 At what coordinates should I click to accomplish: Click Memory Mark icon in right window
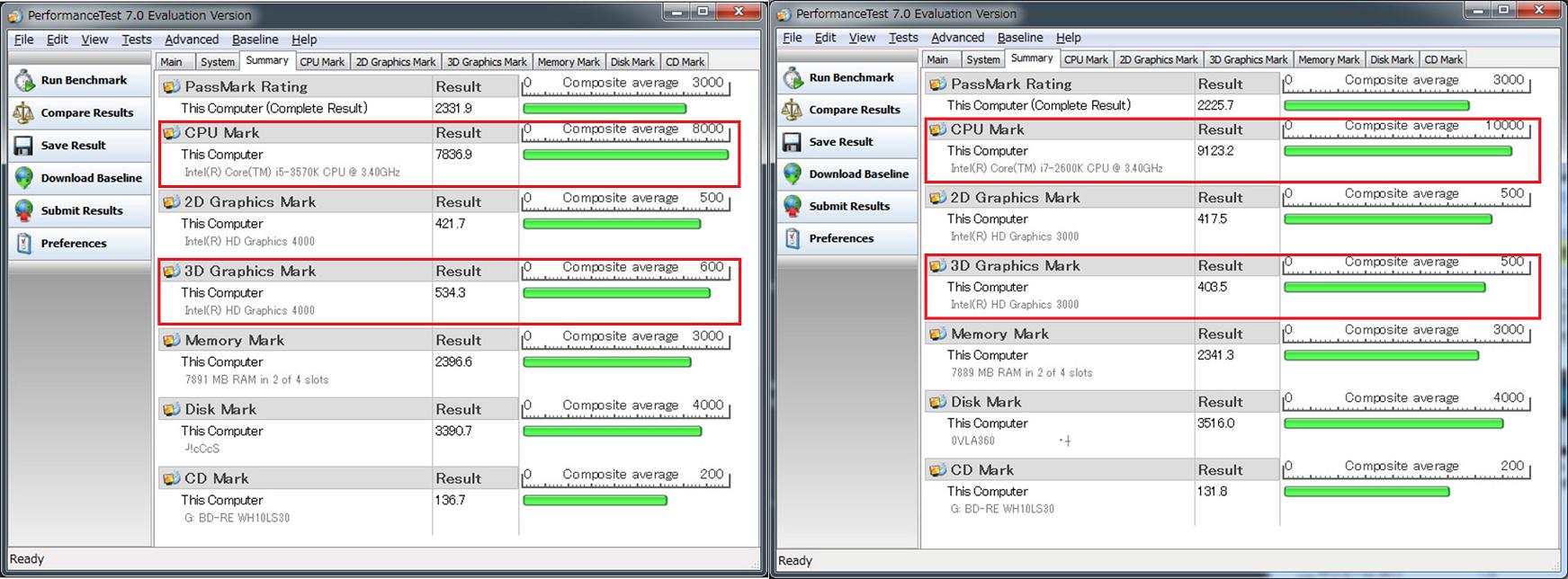pos(937,334)
